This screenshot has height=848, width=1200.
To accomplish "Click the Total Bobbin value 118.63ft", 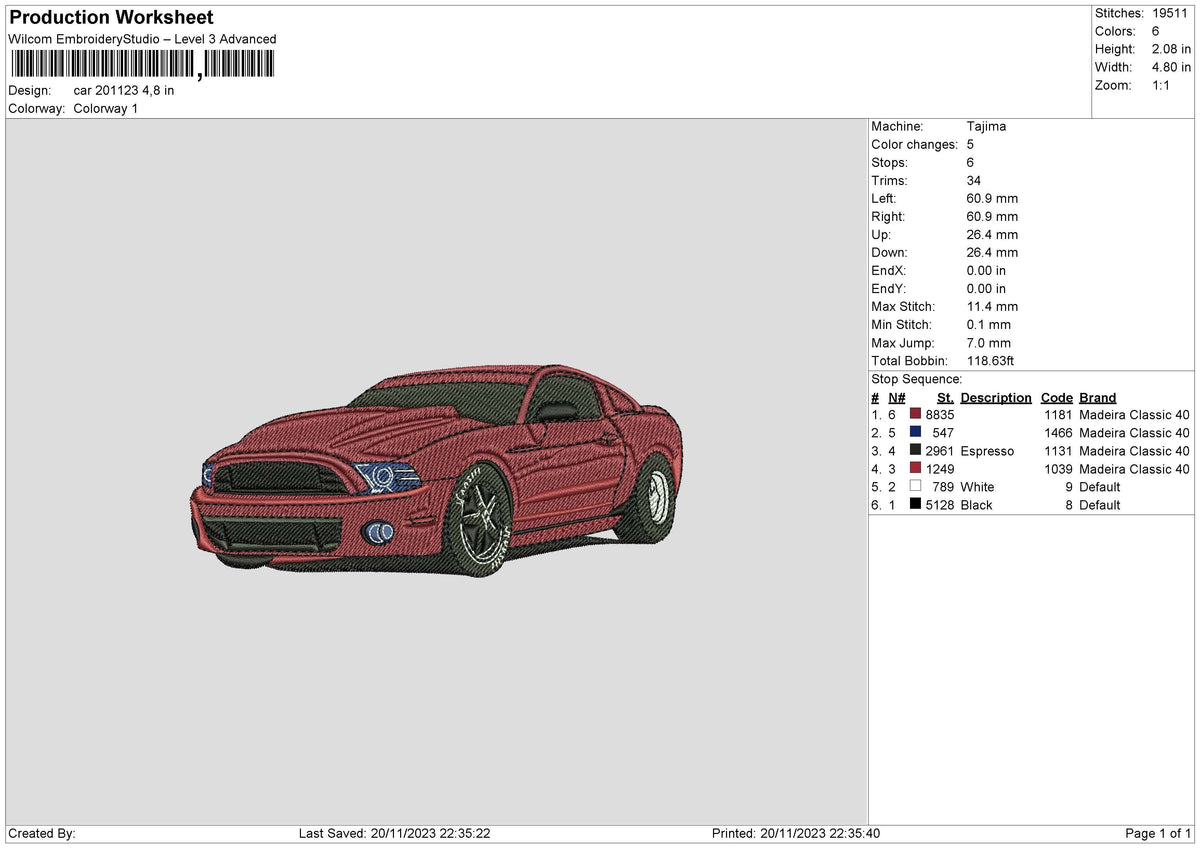I will tap(992, 360).
